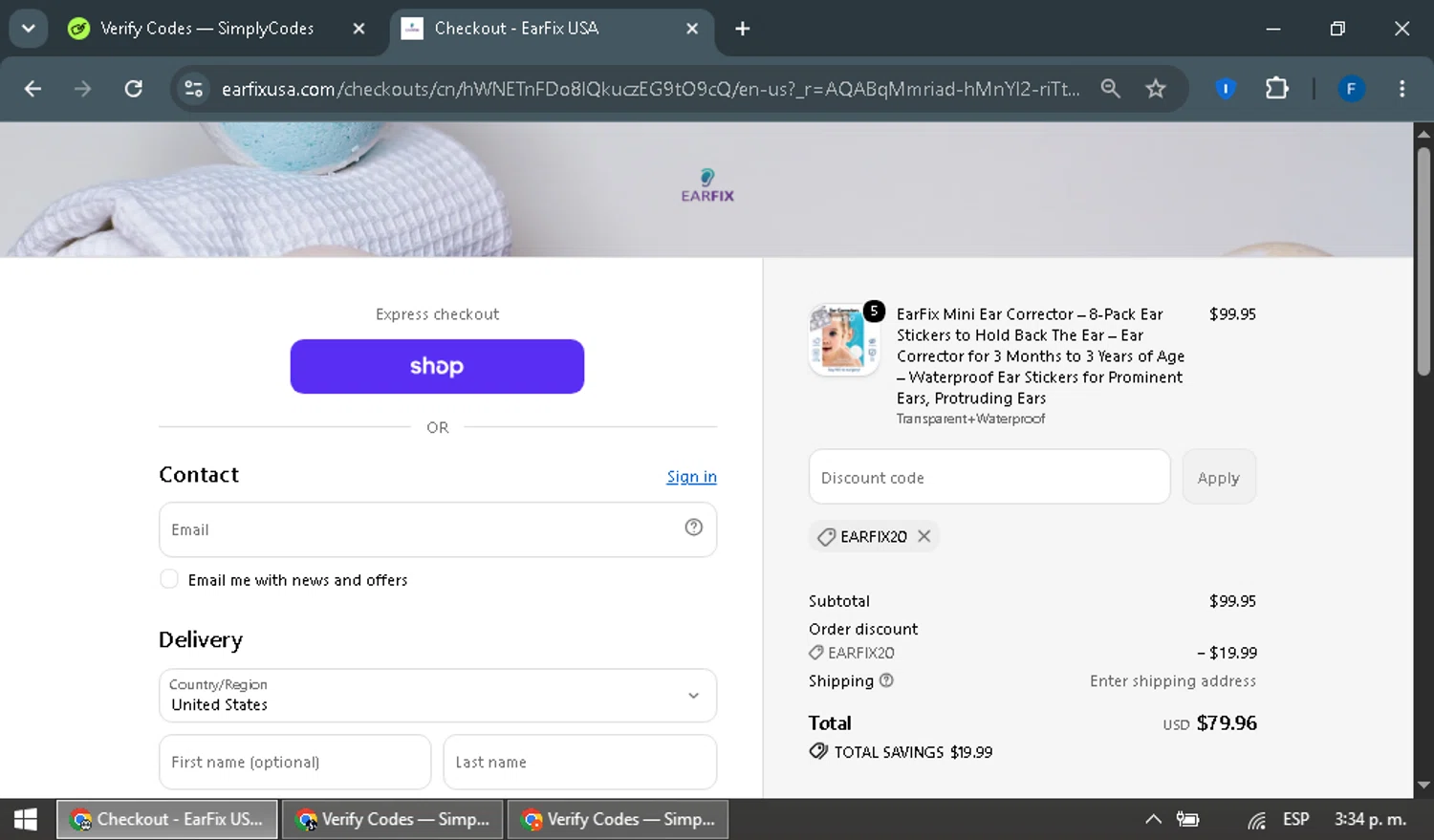Open the Chrome three-dot menu

[x=1401, y=89]
